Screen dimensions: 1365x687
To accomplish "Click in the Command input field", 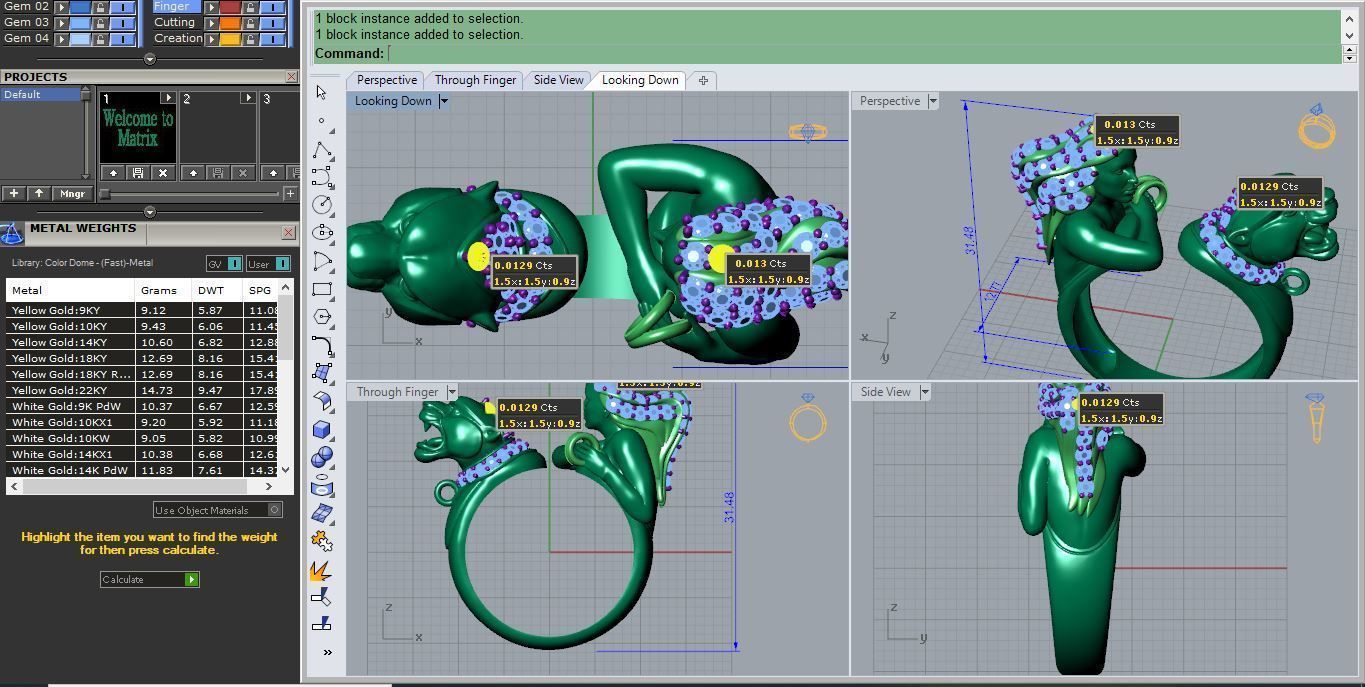I will pyautogui.click(x=863, y=53).
